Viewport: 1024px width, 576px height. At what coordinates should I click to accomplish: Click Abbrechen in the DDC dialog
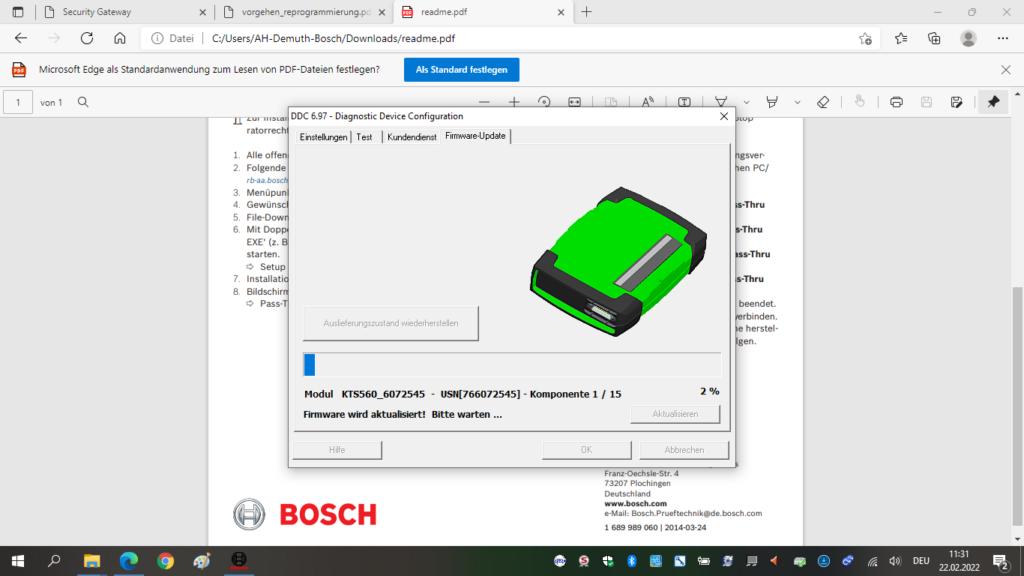click(x=684, y=450)
